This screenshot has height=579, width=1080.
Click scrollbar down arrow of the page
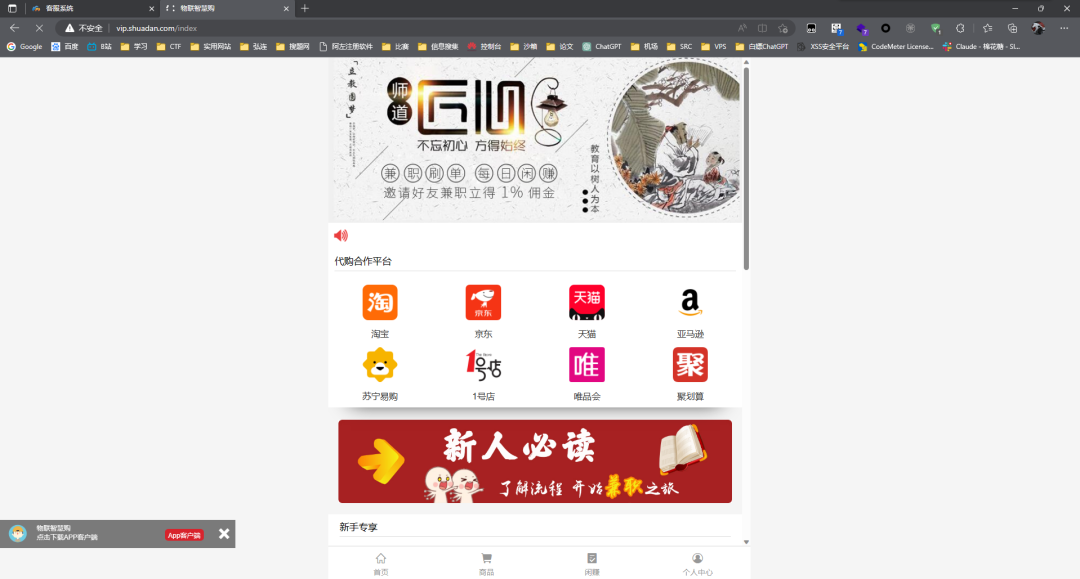click(746, 542)
